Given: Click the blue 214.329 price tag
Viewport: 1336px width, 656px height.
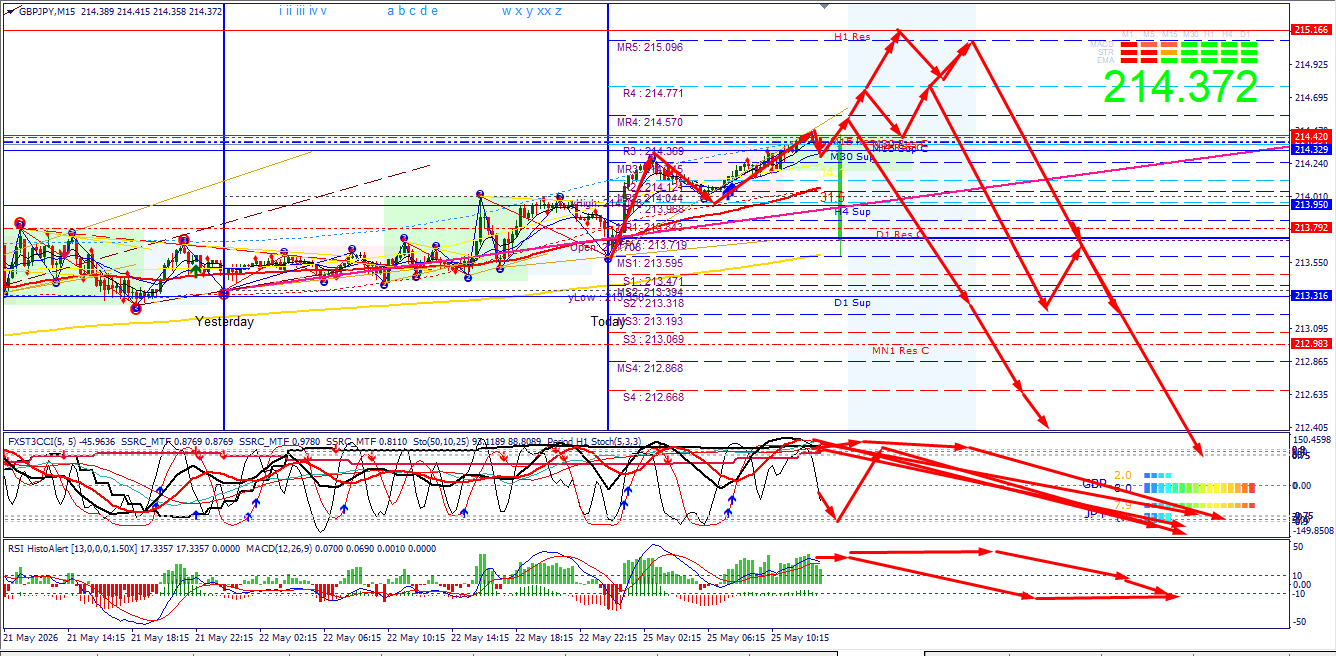Looking at the screenshot, I should (1311, 148).
